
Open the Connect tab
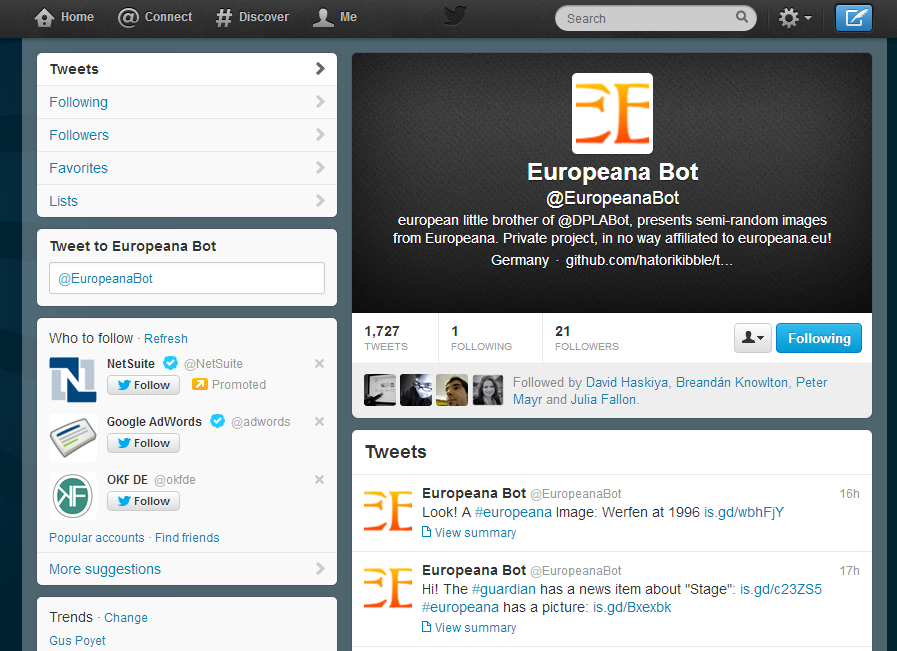click(155, 17)
